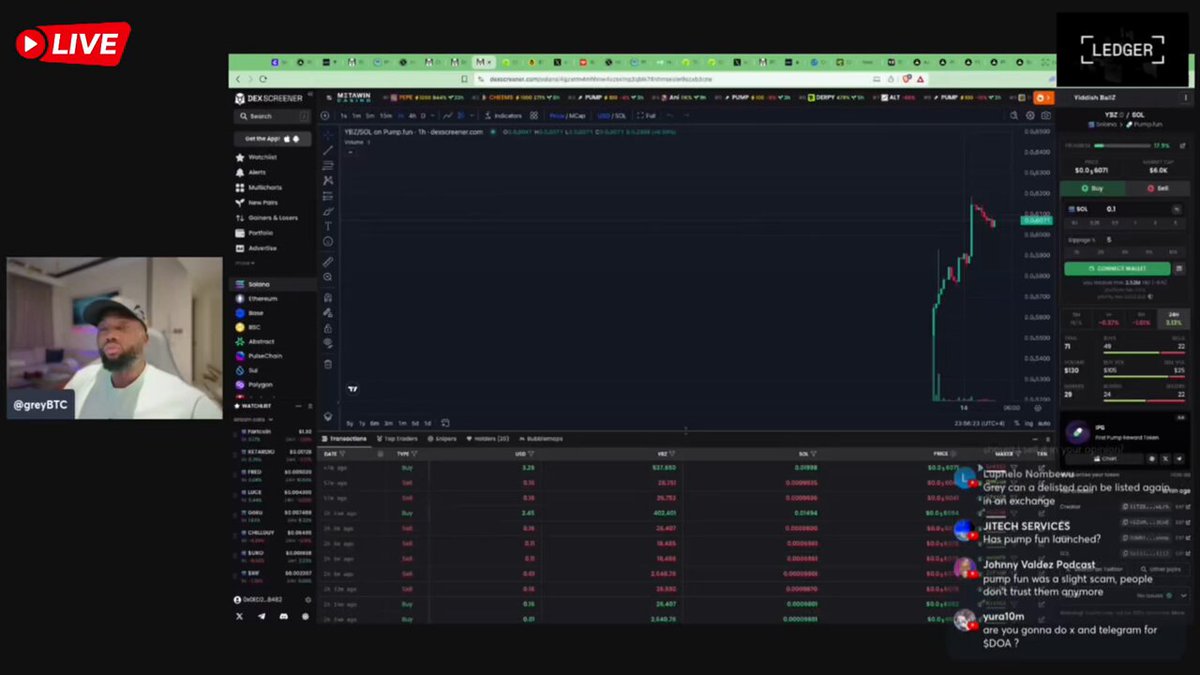Click the trash remove-drawings icon
Screen dimensions: 1200x675
pos(328,364)
